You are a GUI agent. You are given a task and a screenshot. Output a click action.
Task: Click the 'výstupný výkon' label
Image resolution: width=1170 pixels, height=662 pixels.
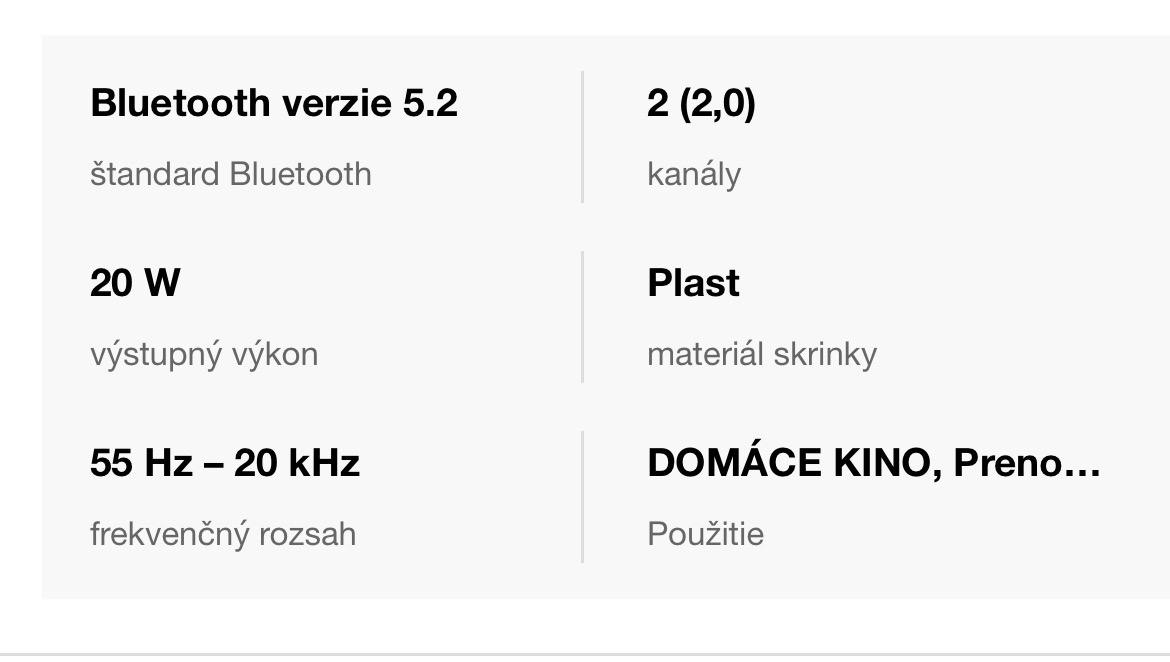point(204,354)
